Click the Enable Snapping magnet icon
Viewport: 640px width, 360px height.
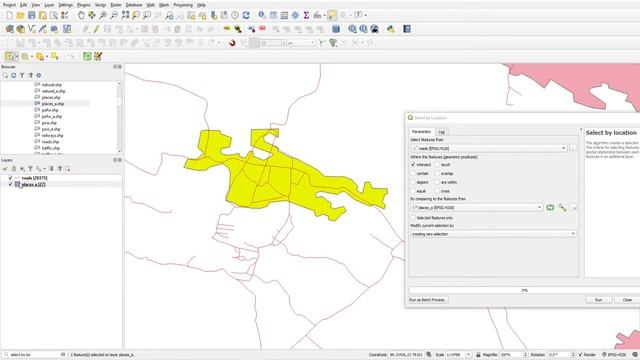tap(232, 43)
